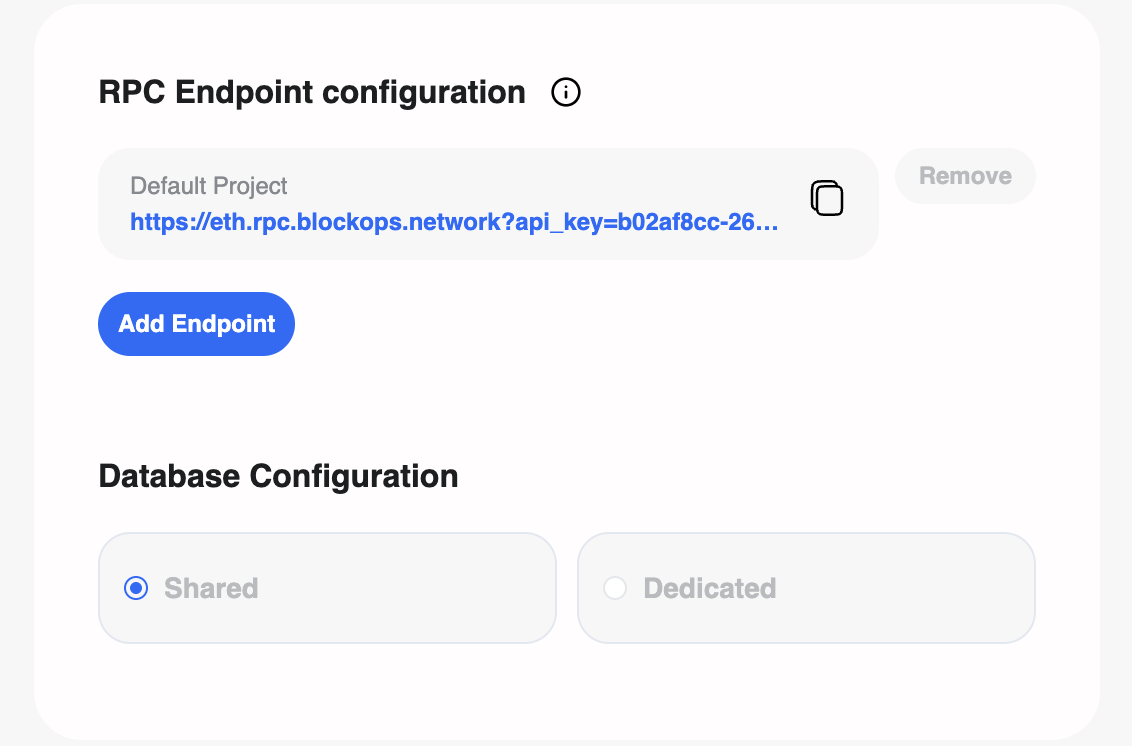
Task: Select the Shared configuration card
Action: tap(327, 588)
